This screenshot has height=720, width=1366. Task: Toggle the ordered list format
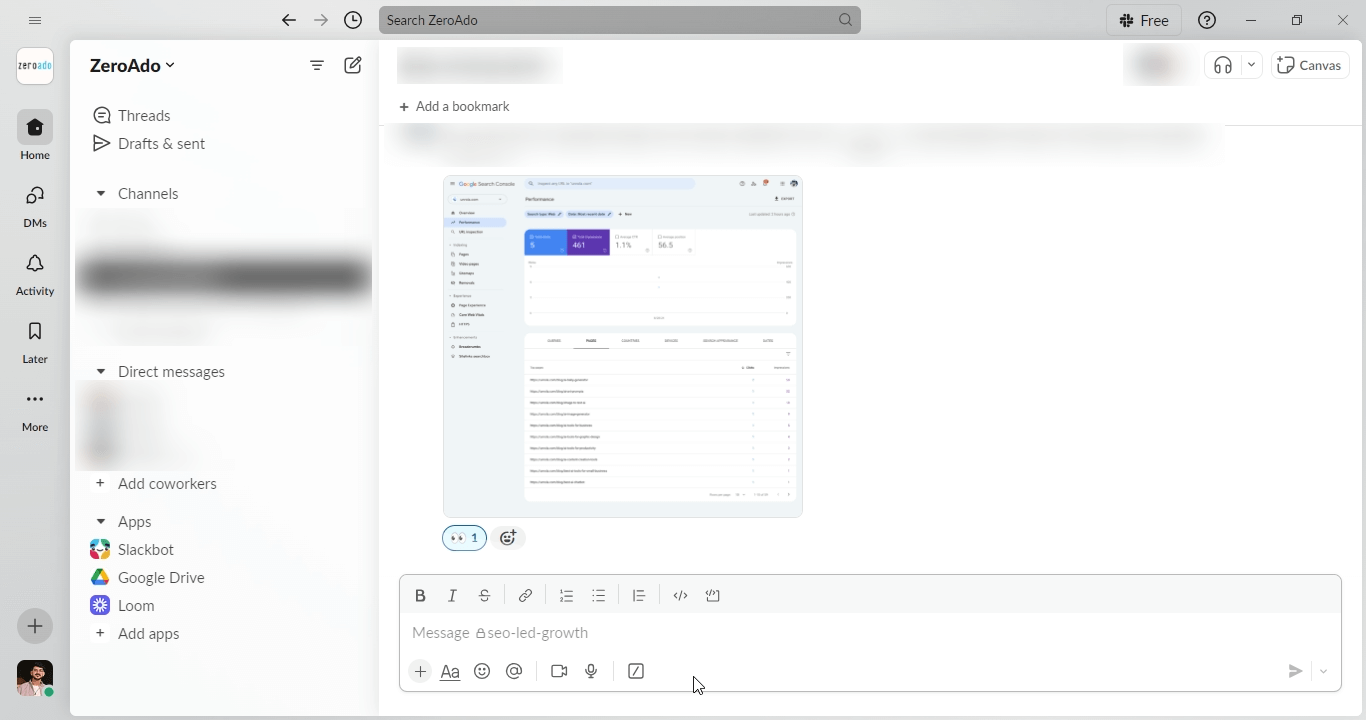566,595
